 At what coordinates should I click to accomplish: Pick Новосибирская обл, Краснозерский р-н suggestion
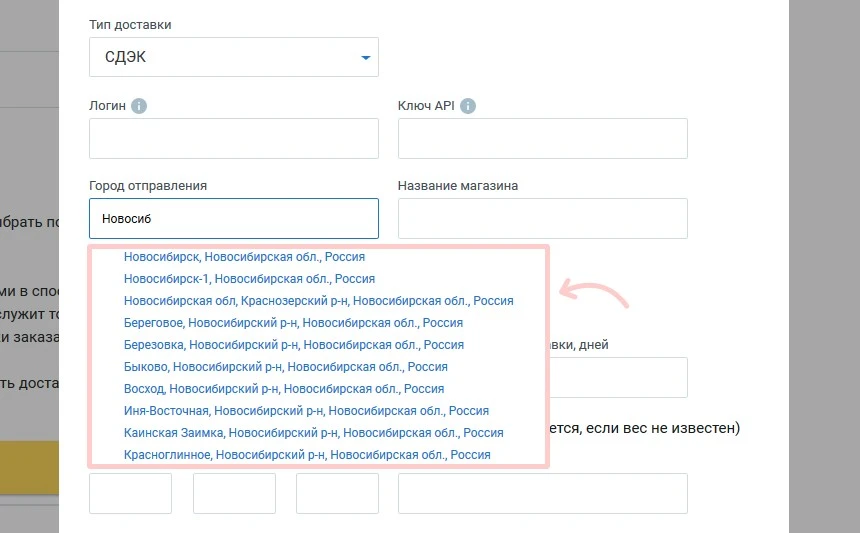click(x=318, y=301)
